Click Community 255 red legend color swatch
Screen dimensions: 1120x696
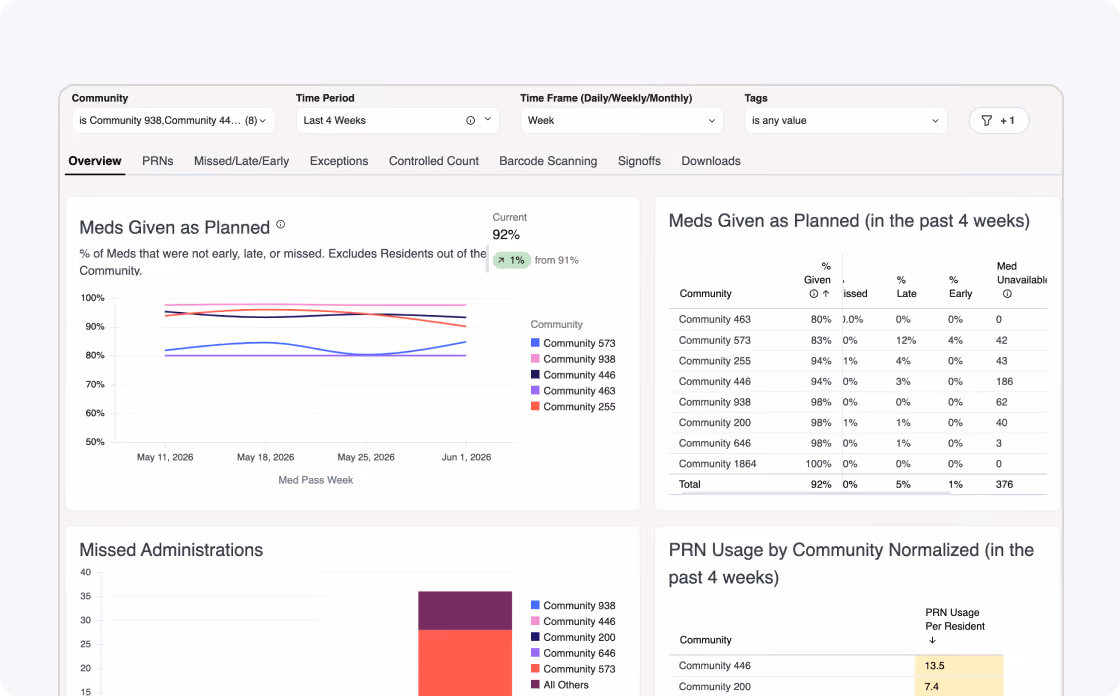(x=535, y=406)
